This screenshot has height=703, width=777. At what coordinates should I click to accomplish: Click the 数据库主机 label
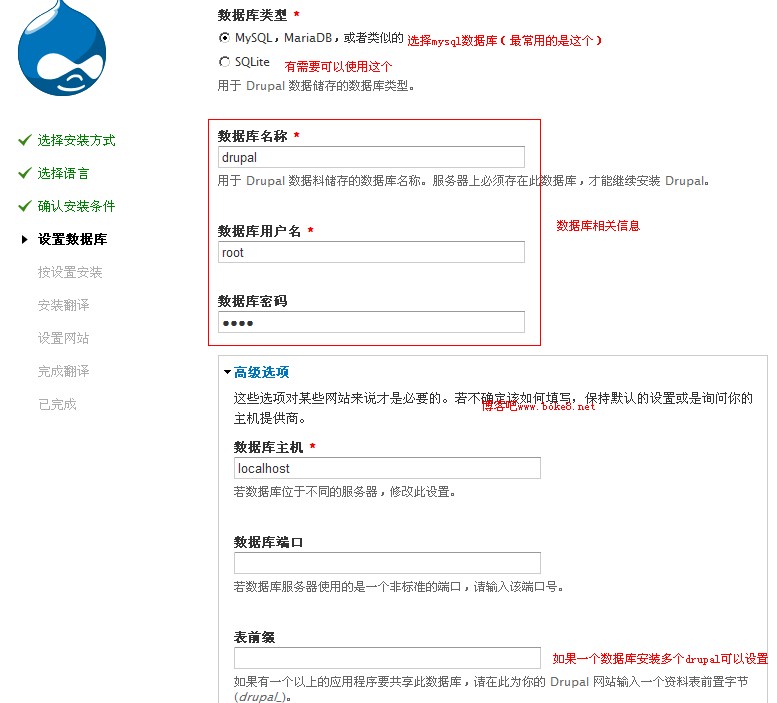coord(268,447)
